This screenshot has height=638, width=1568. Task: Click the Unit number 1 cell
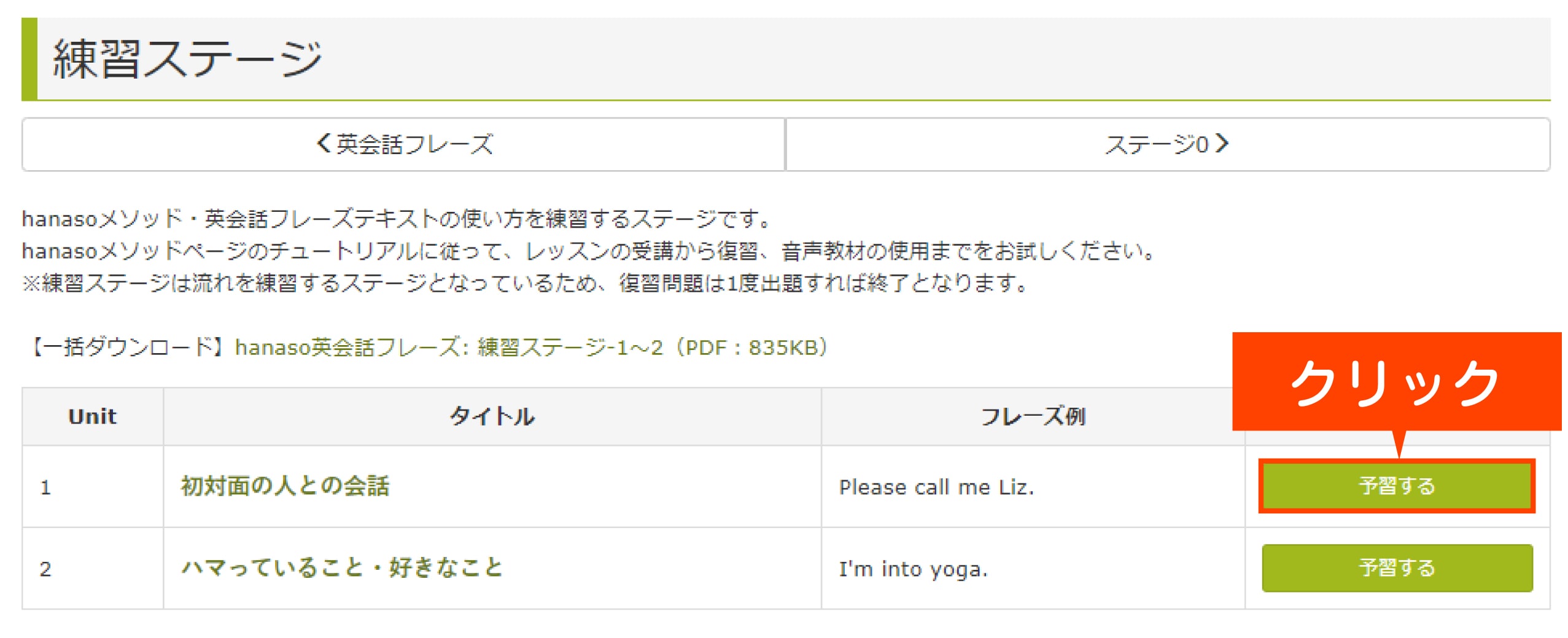(45, 488)
